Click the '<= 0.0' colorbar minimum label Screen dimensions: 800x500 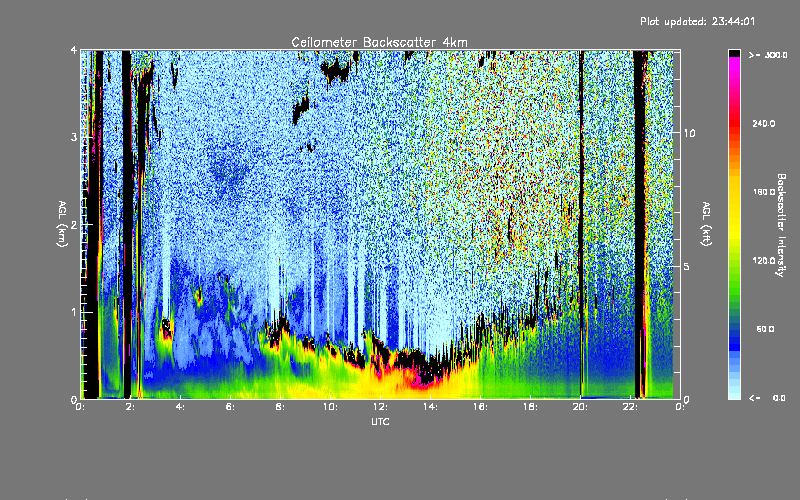click(x=767, y=398)
